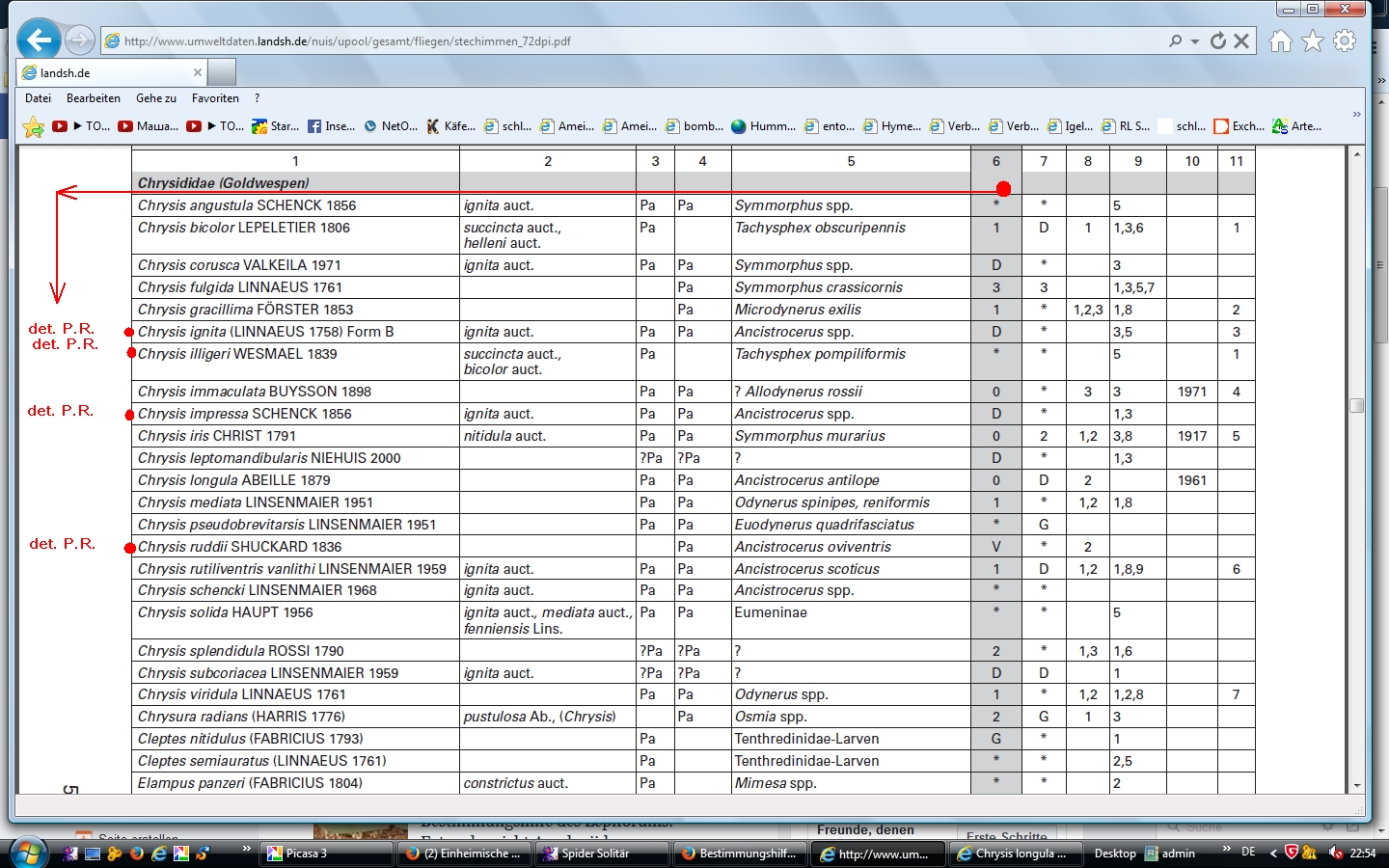Open the Favoriten menu

(x=215, y=98)
